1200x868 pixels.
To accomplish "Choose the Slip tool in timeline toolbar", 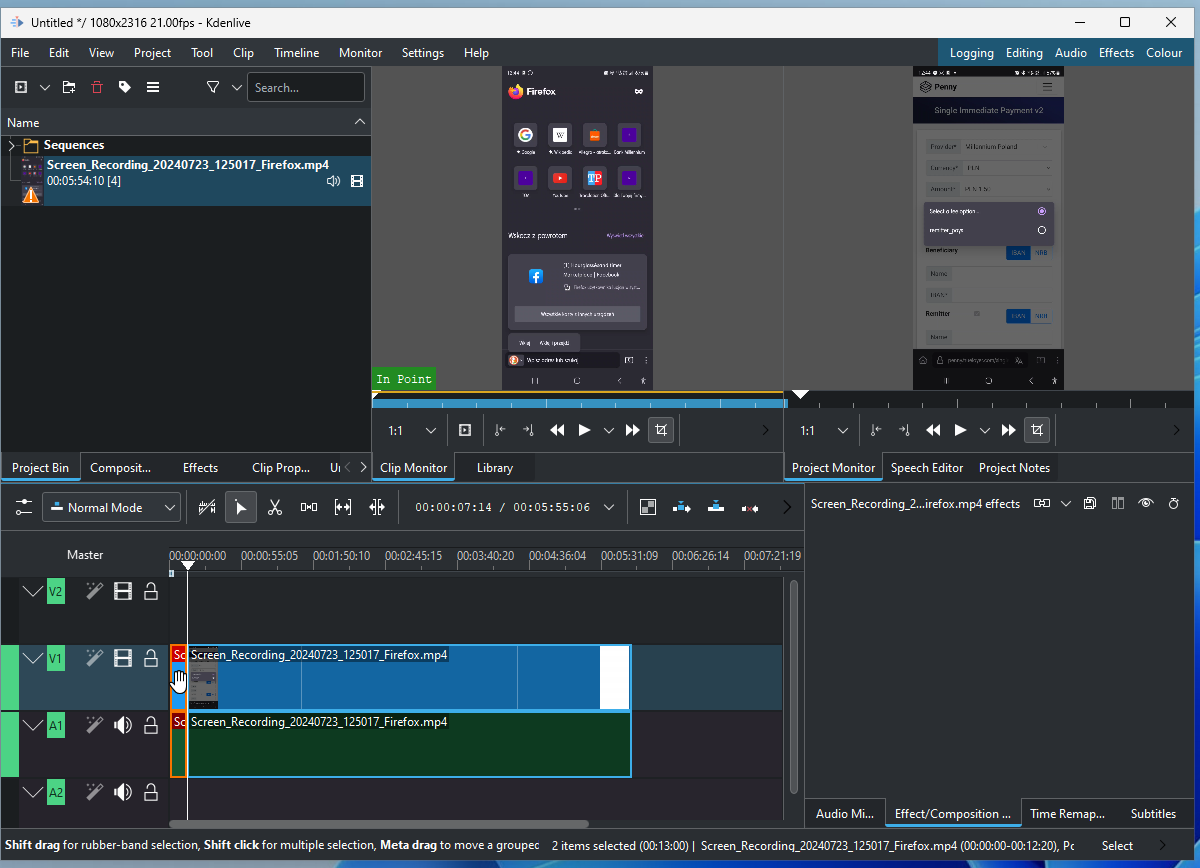I will coord(343,507).
